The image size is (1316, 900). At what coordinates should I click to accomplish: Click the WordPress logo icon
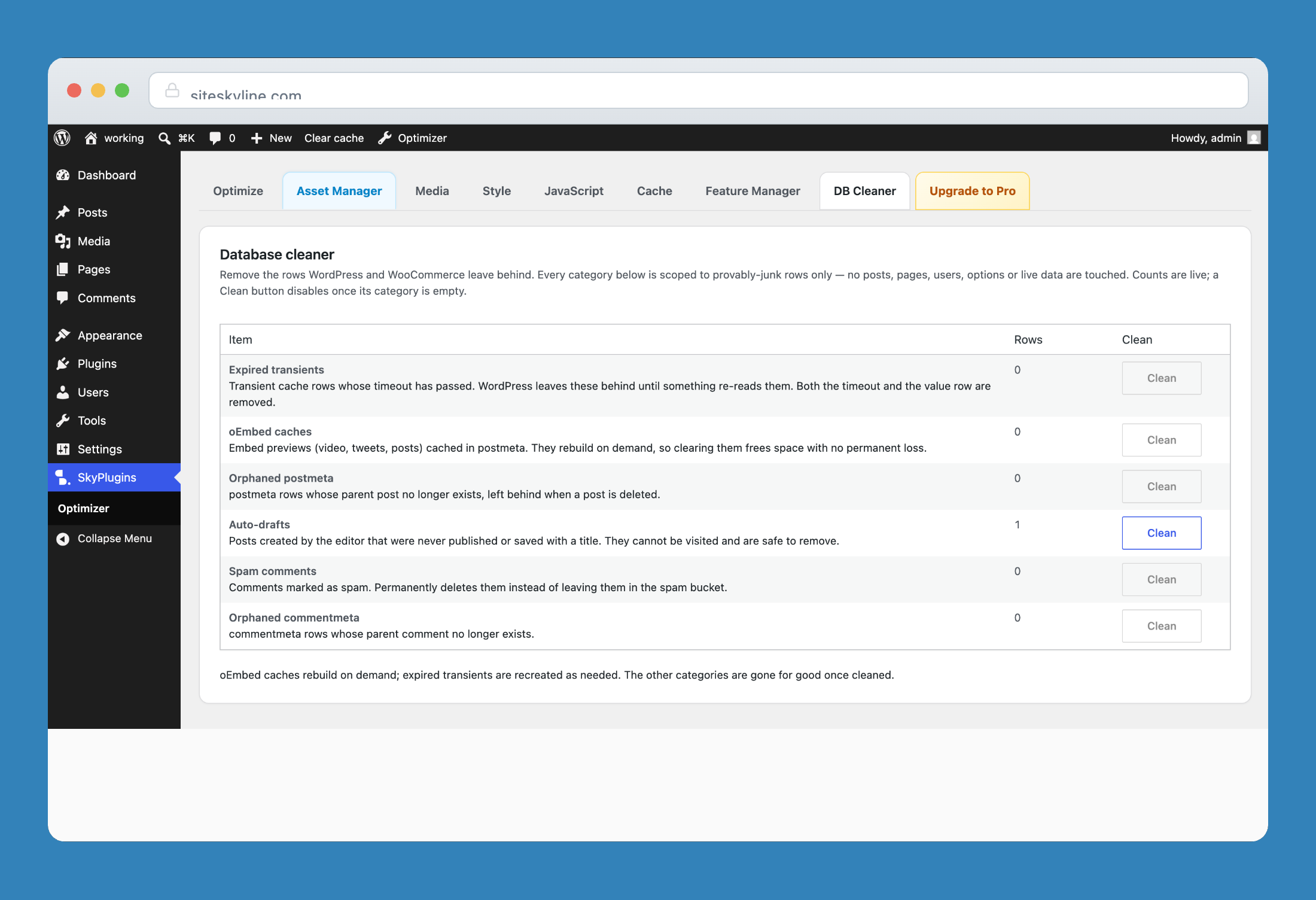pyautogui.click(x=62, y=138)
